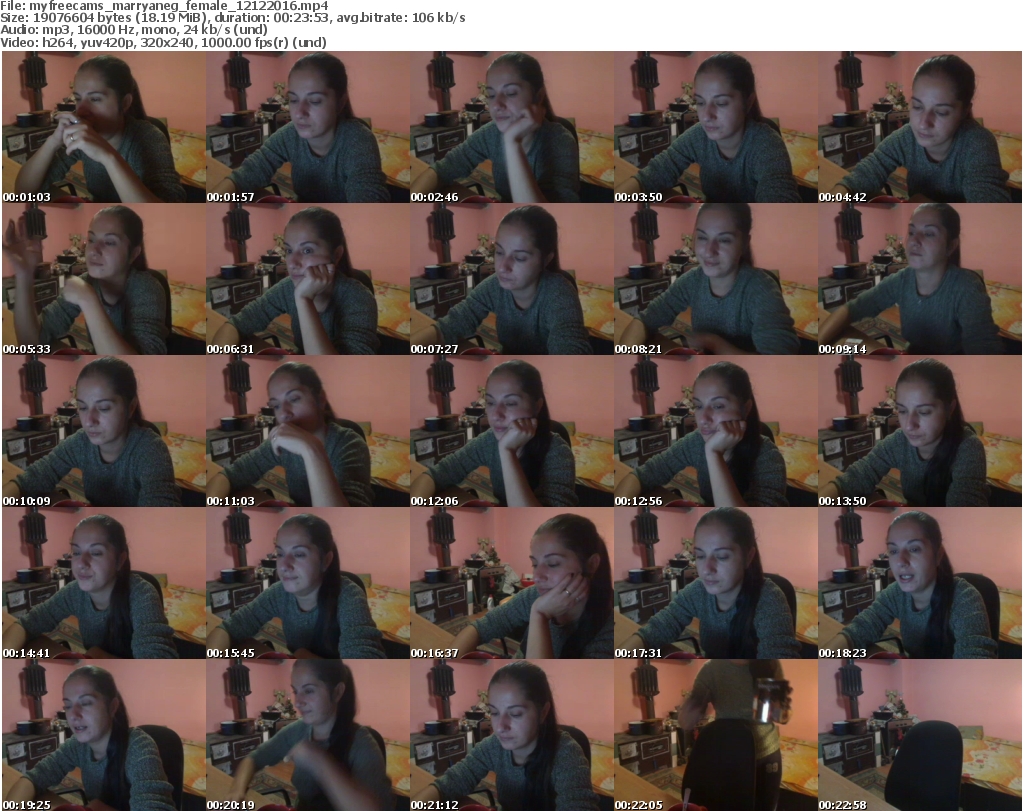1024x811 pixels.
Task: Pick the 00:12:06 preview frame
Action: click(x=511, y=432)
